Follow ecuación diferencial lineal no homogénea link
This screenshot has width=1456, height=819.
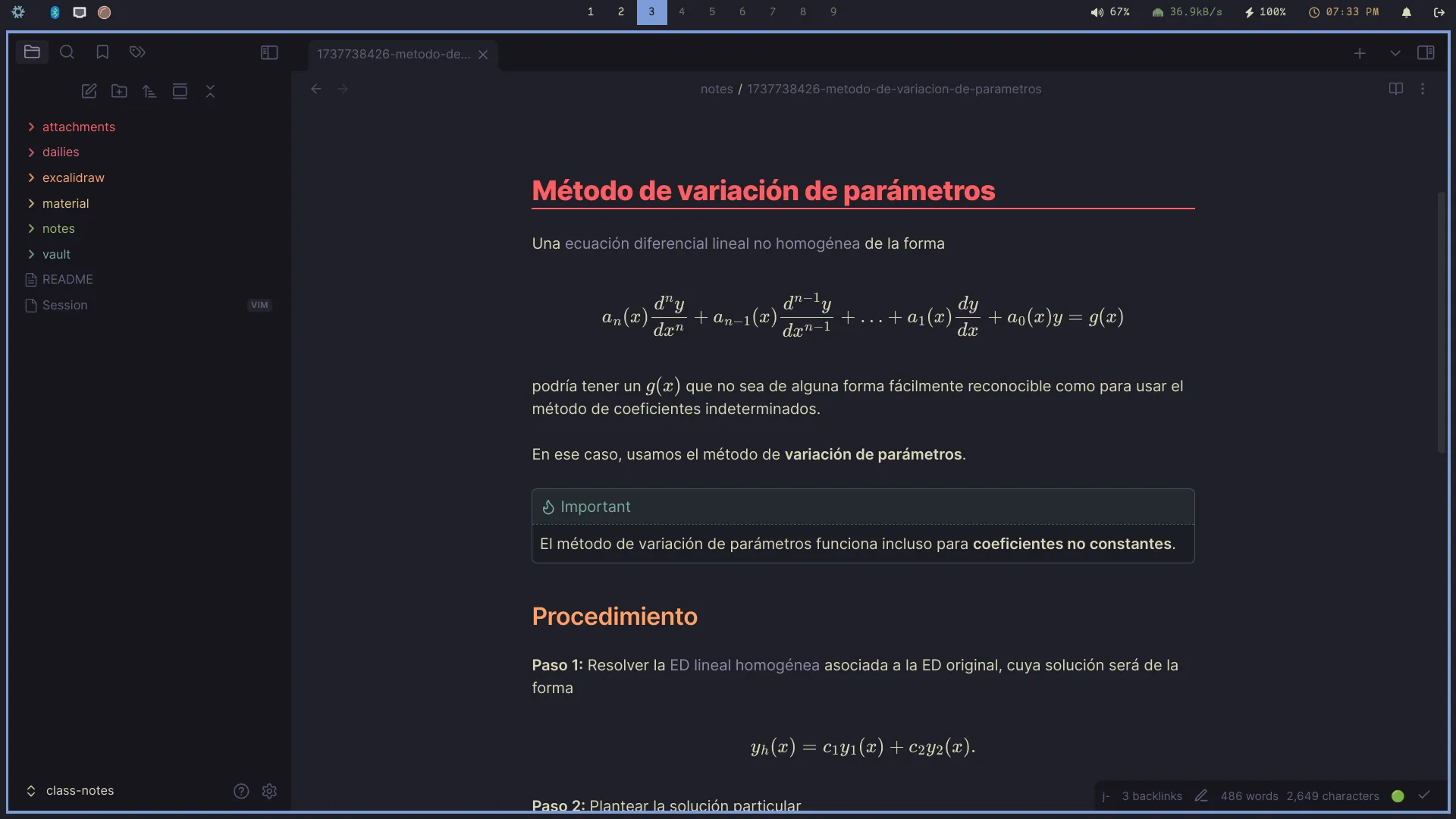click(x=712, y=243)
